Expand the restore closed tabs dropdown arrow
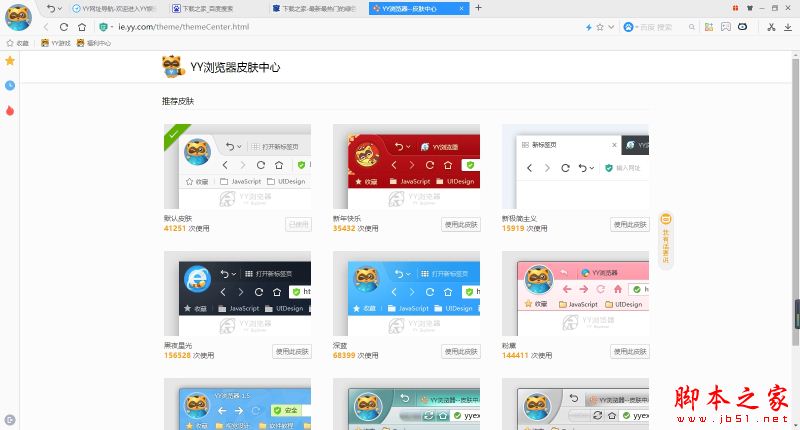Screen dimensions: 800x430 60,9
